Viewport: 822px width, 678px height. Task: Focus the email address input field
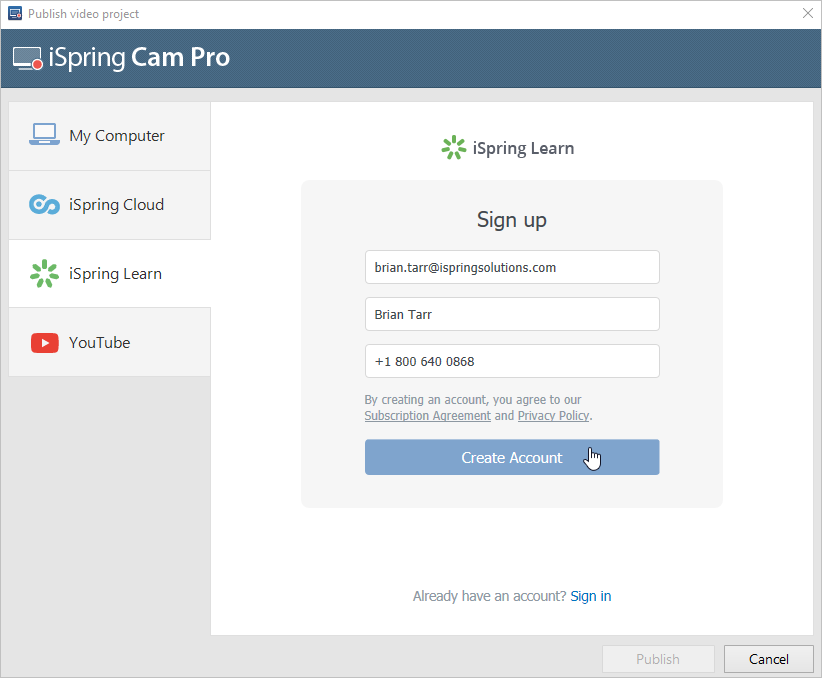pyautogui.click(x=511, y=267)
